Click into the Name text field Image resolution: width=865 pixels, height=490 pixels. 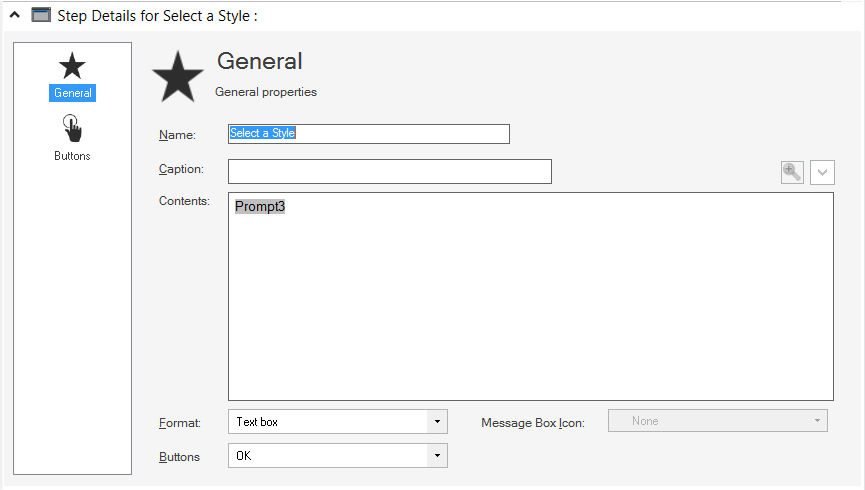click(x=369, y=134)
